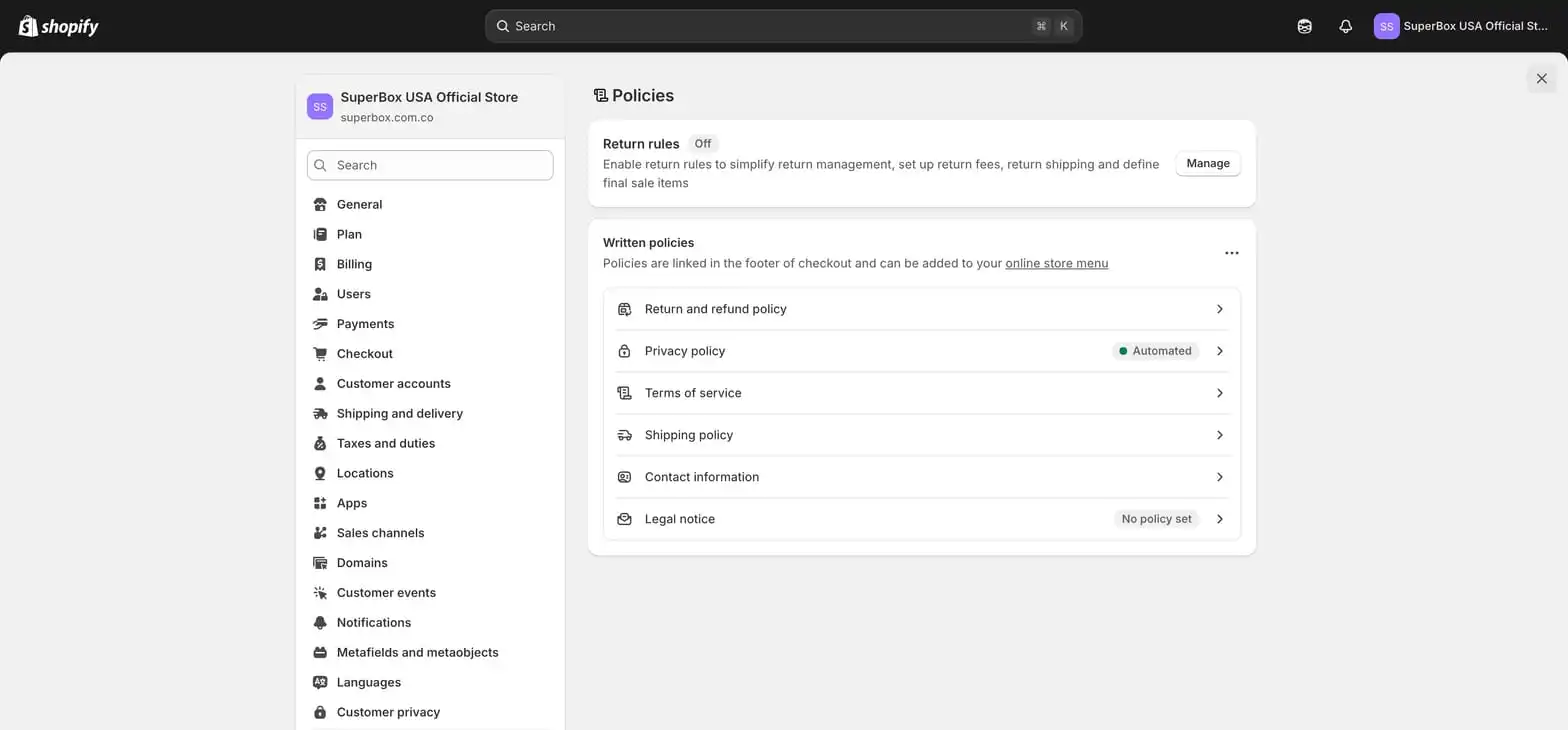Open Return and refund policy chevron
The image size is (1568, 730).
point(1220,309)
